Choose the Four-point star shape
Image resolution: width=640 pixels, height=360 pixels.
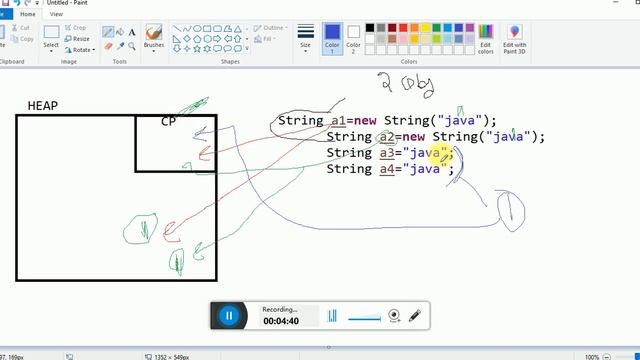point(187,49)
